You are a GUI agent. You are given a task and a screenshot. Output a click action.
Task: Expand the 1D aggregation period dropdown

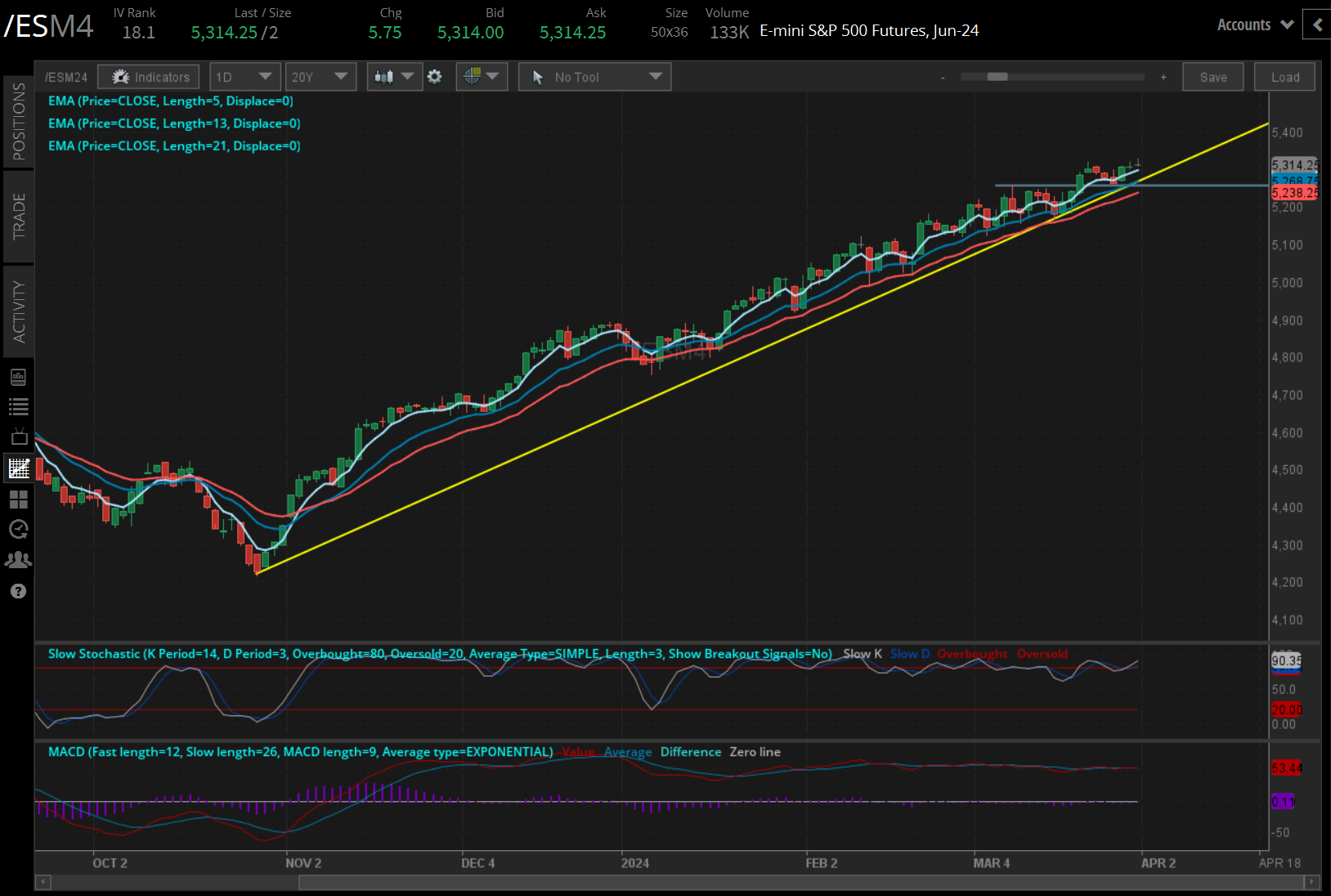point(244,77)
